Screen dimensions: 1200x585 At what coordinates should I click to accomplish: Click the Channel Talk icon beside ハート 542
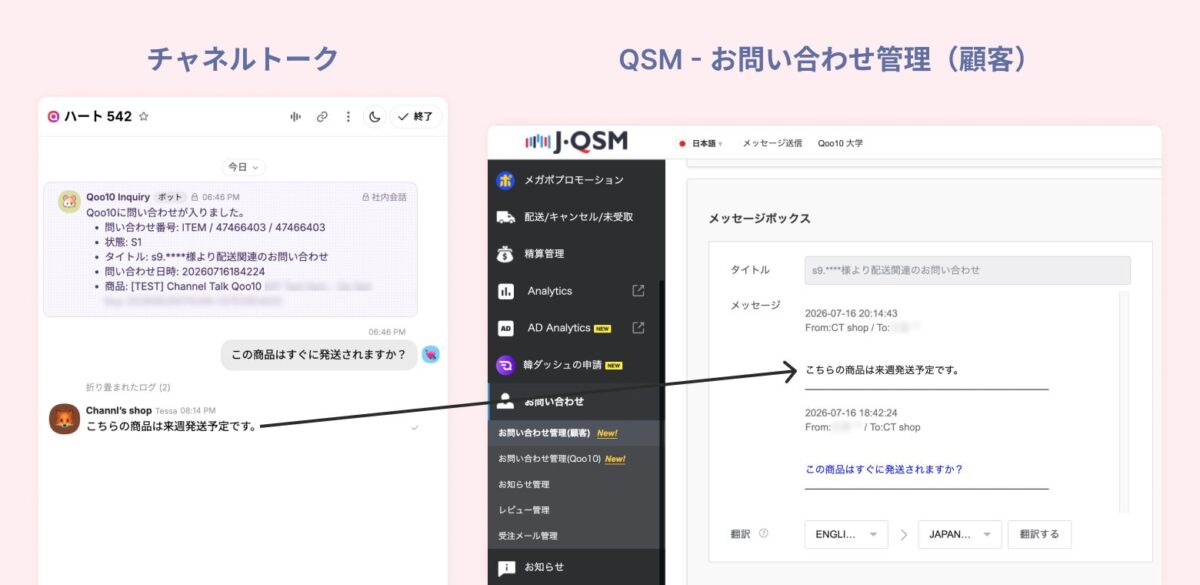53,117
